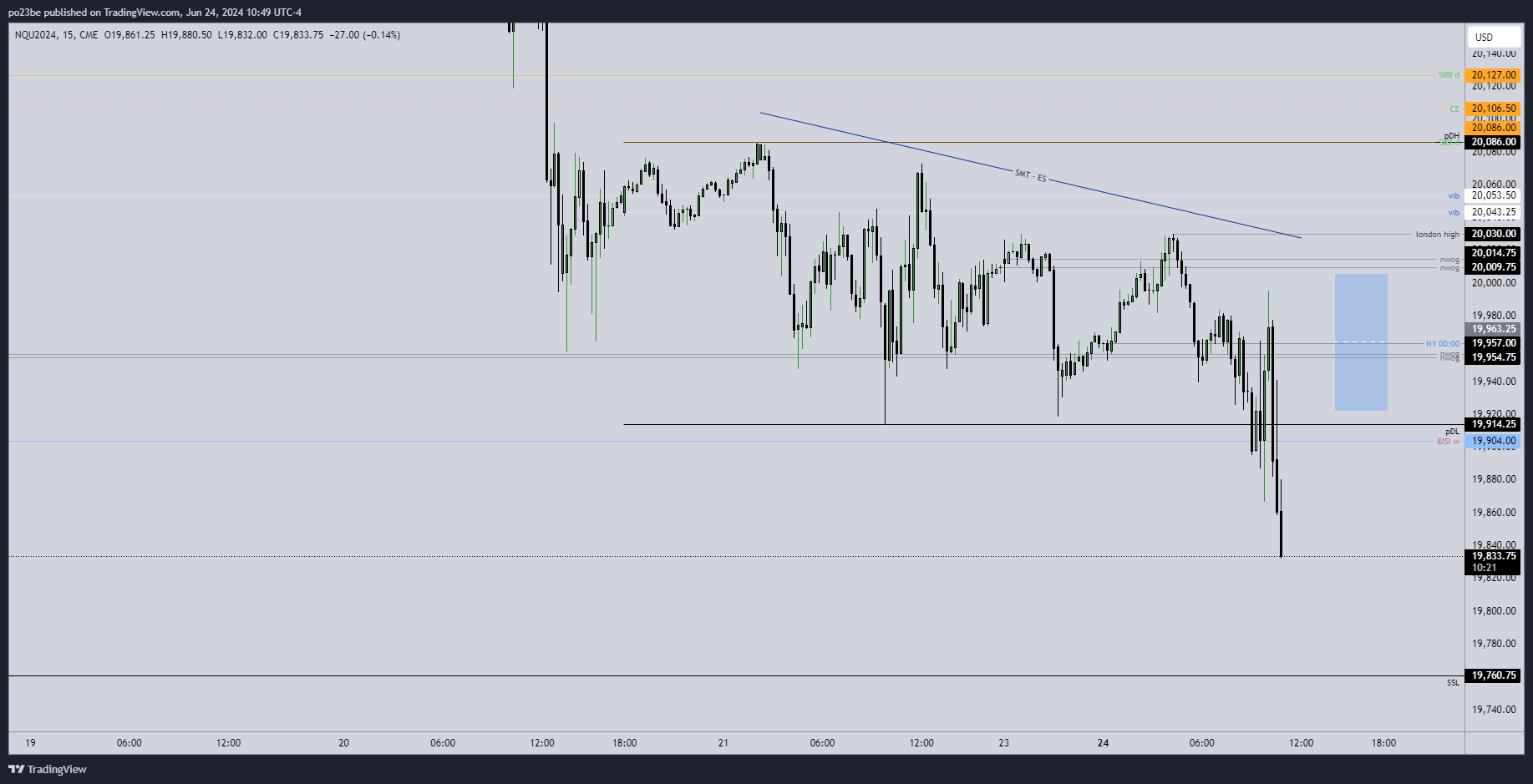Click the 21 date on time axis
The width and height of the screenshot is (1533, 784).
click(723, 743)
